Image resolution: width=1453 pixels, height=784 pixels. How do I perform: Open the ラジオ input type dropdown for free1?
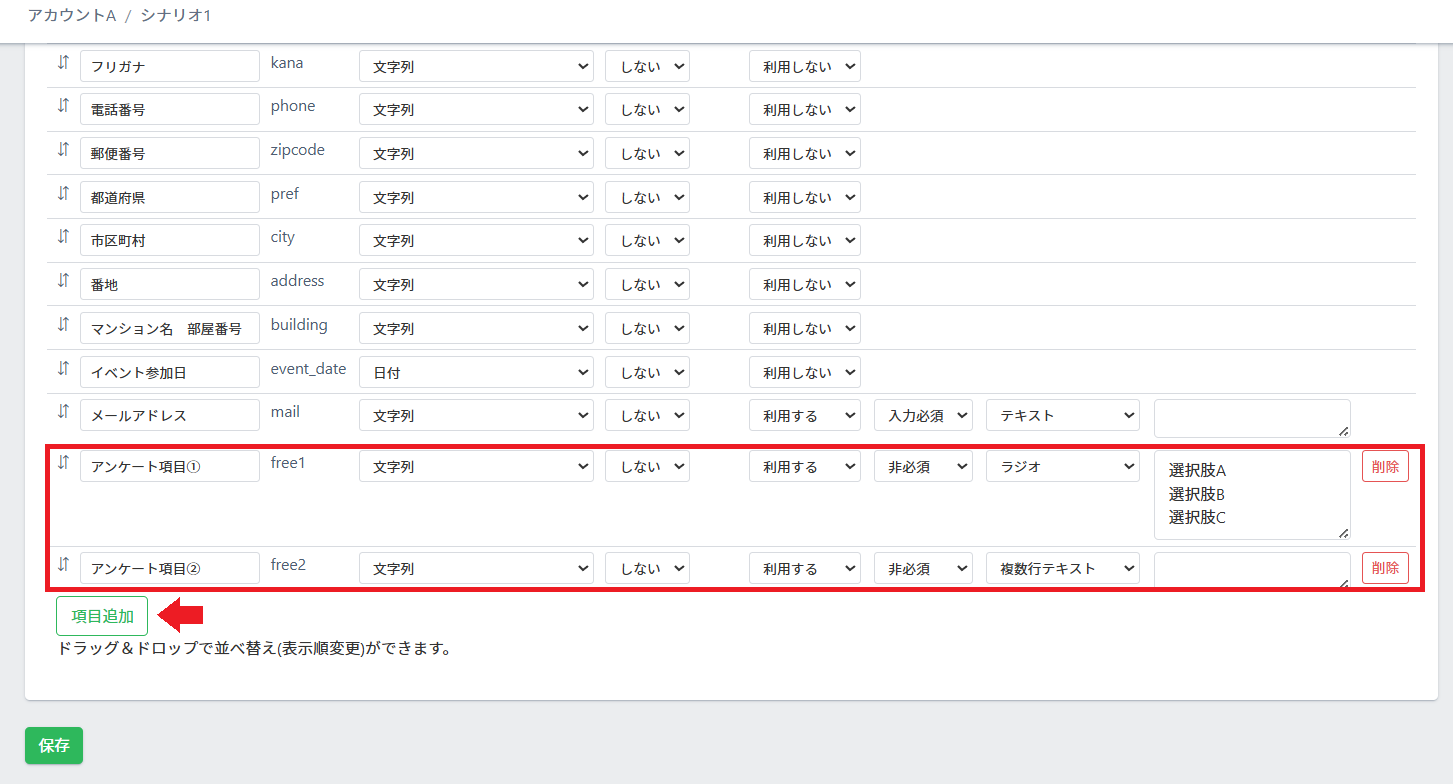click(x=1062, y=467)
